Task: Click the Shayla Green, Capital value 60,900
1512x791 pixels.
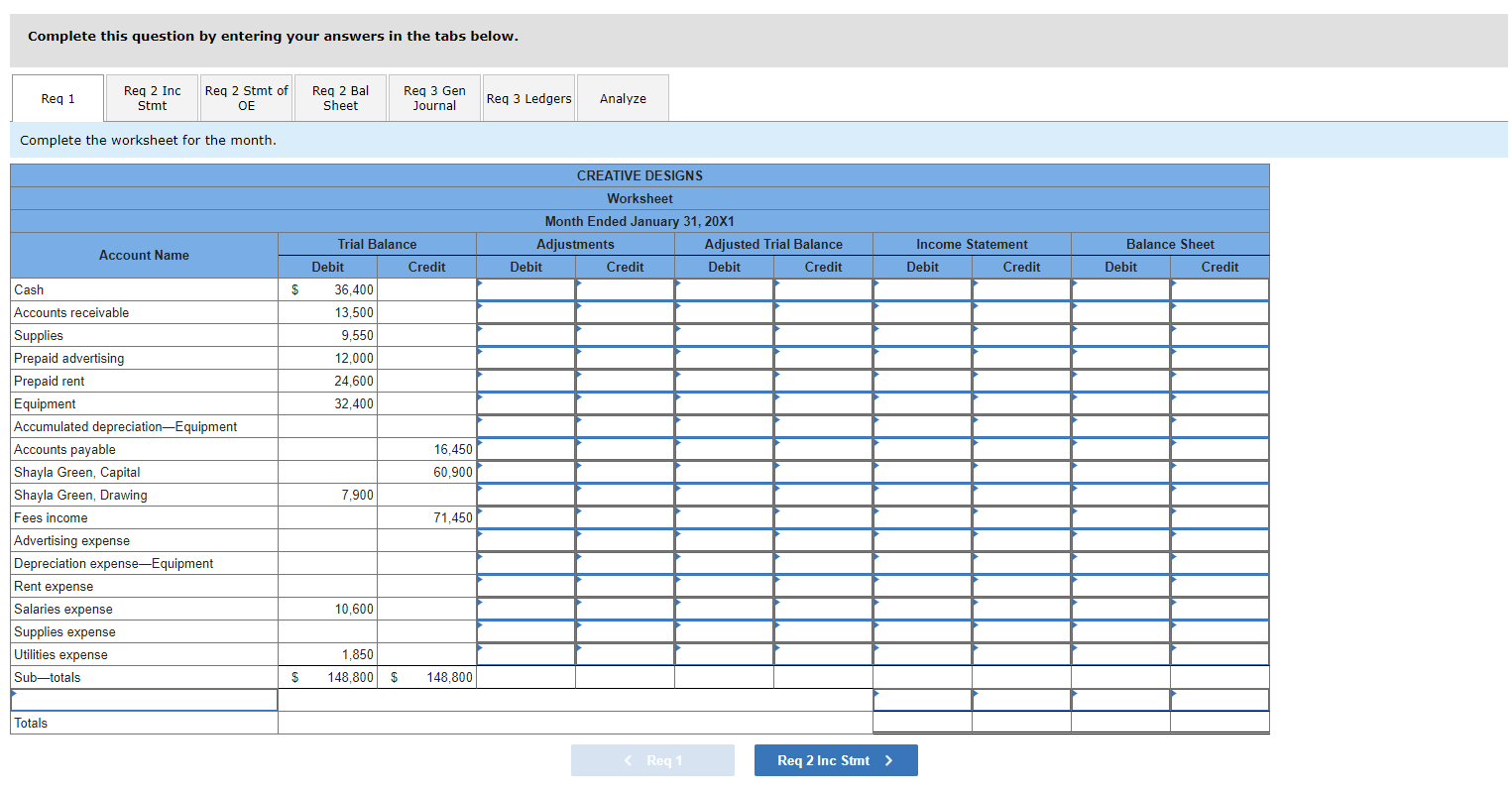Action: tap(453, 472)
